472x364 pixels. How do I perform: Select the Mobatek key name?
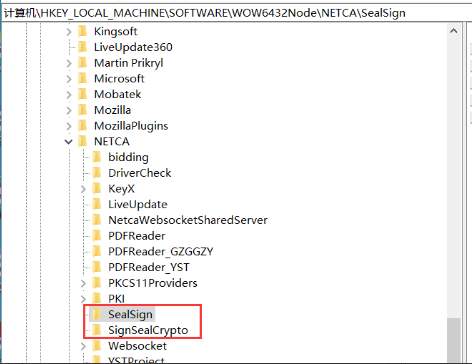click(x=117, y=94)
